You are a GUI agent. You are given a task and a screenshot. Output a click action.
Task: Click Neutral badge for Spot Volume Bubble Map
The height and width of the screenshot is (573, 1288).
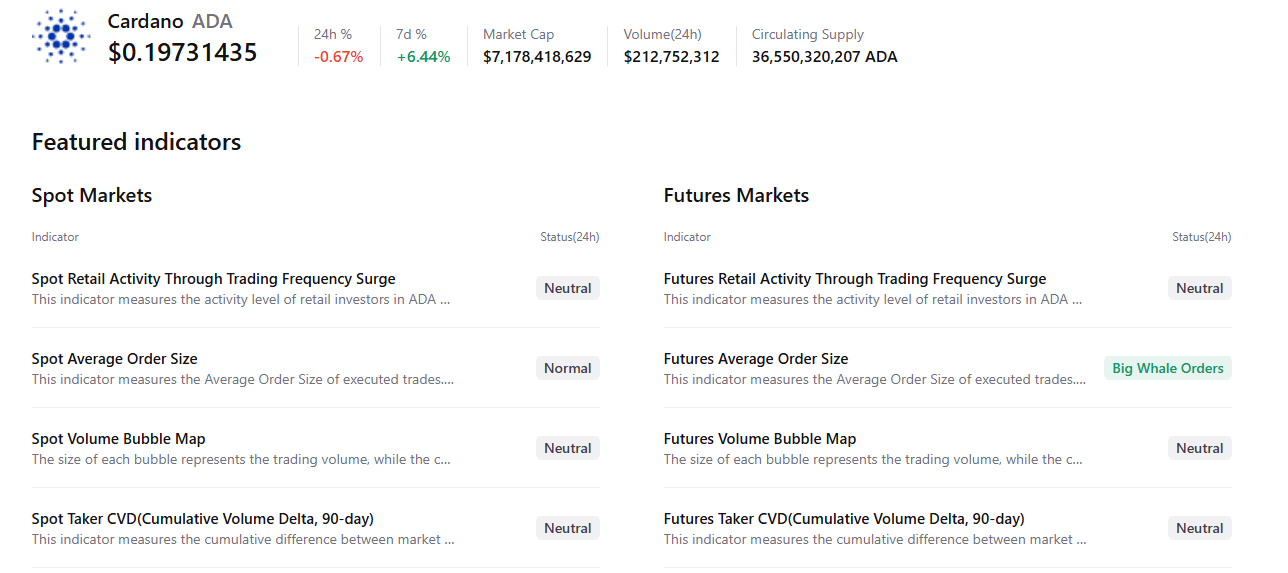coord(568,448)
